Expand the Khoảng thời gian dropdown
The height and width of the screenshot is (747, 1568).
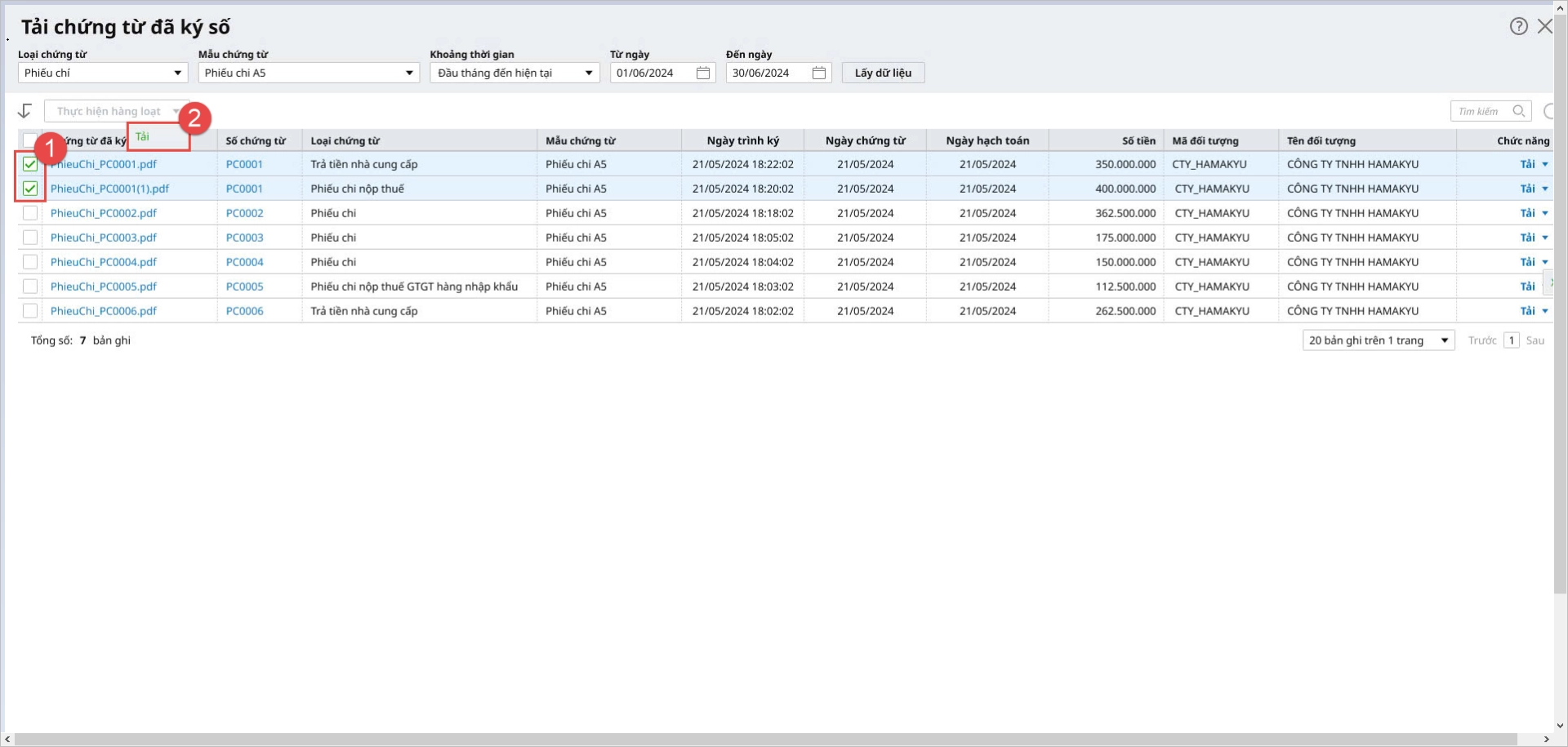(514, 73)
